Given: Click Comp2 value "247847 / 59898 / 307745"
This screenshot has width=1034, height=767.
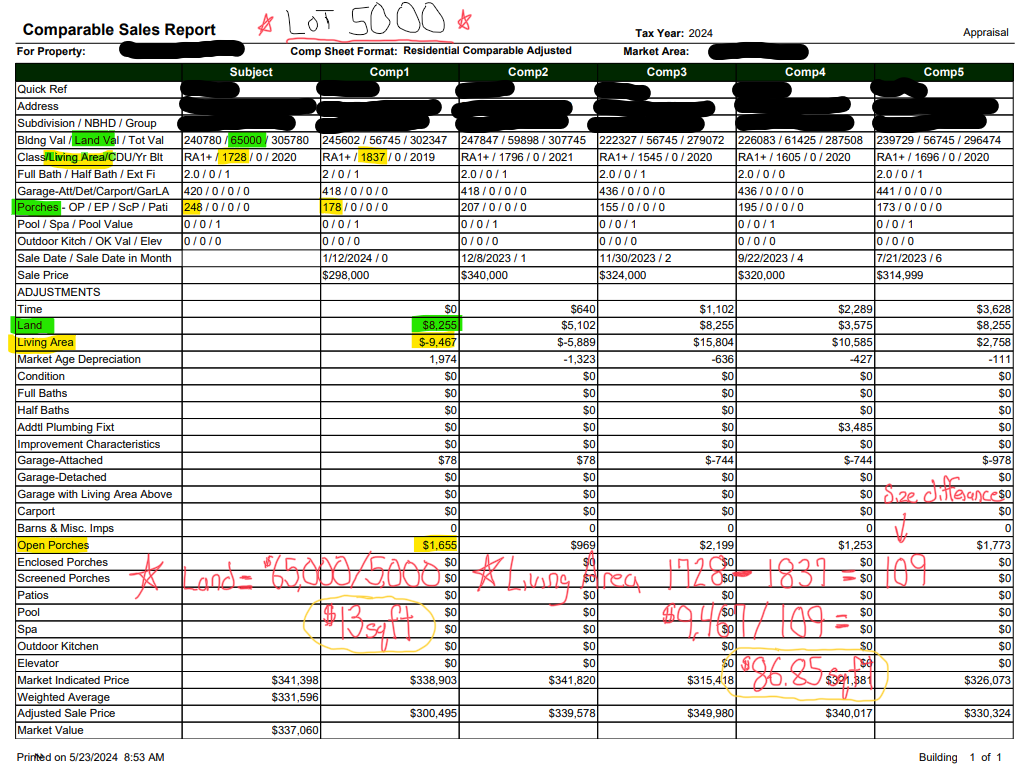Looking at the screenshot, I should tap(524, 140).
